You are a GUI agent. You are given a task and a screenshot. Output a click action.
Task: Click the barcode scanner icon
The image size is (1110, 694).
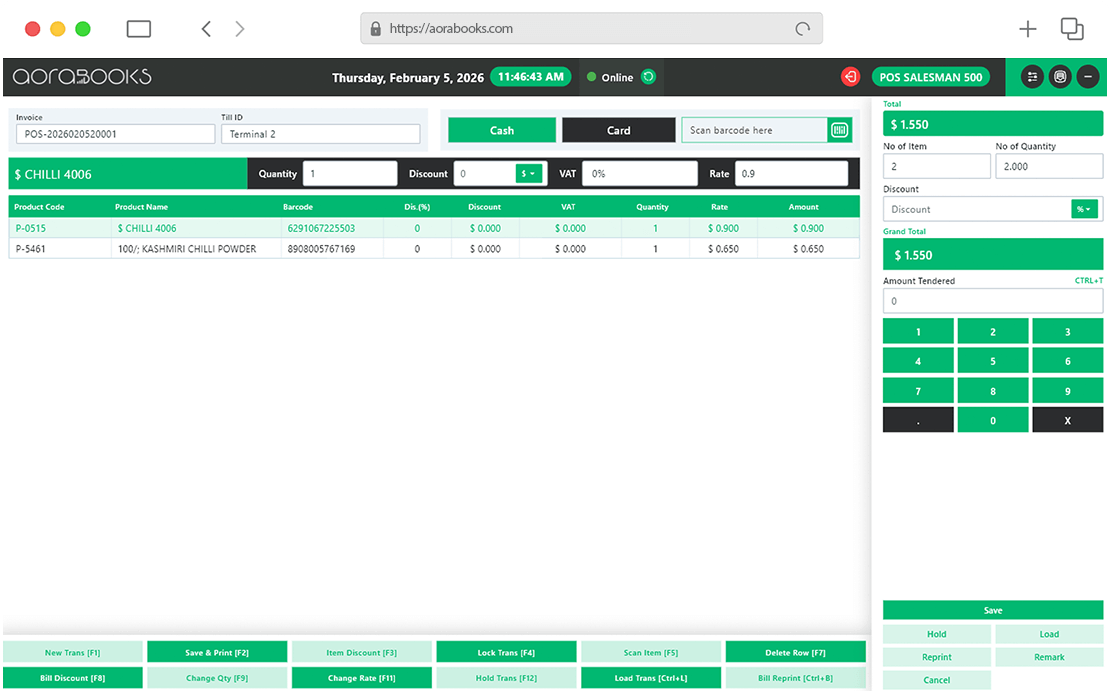pyautogui.click(x=839, y=130)
